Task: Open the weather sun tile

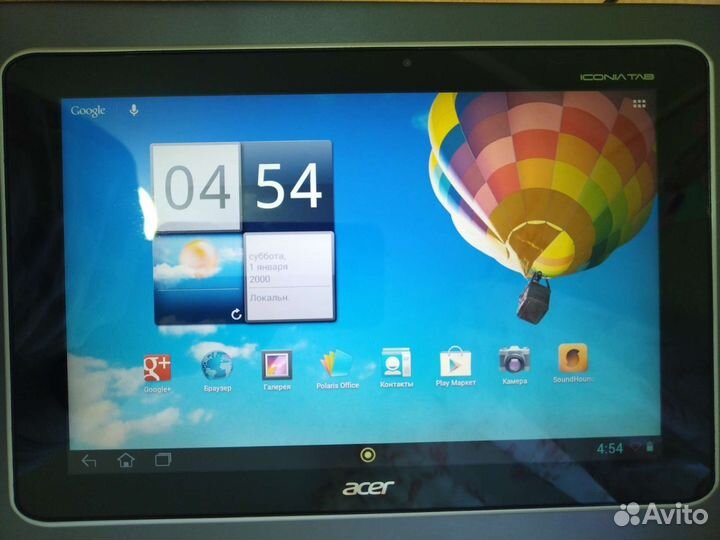Action: point(198,278)
